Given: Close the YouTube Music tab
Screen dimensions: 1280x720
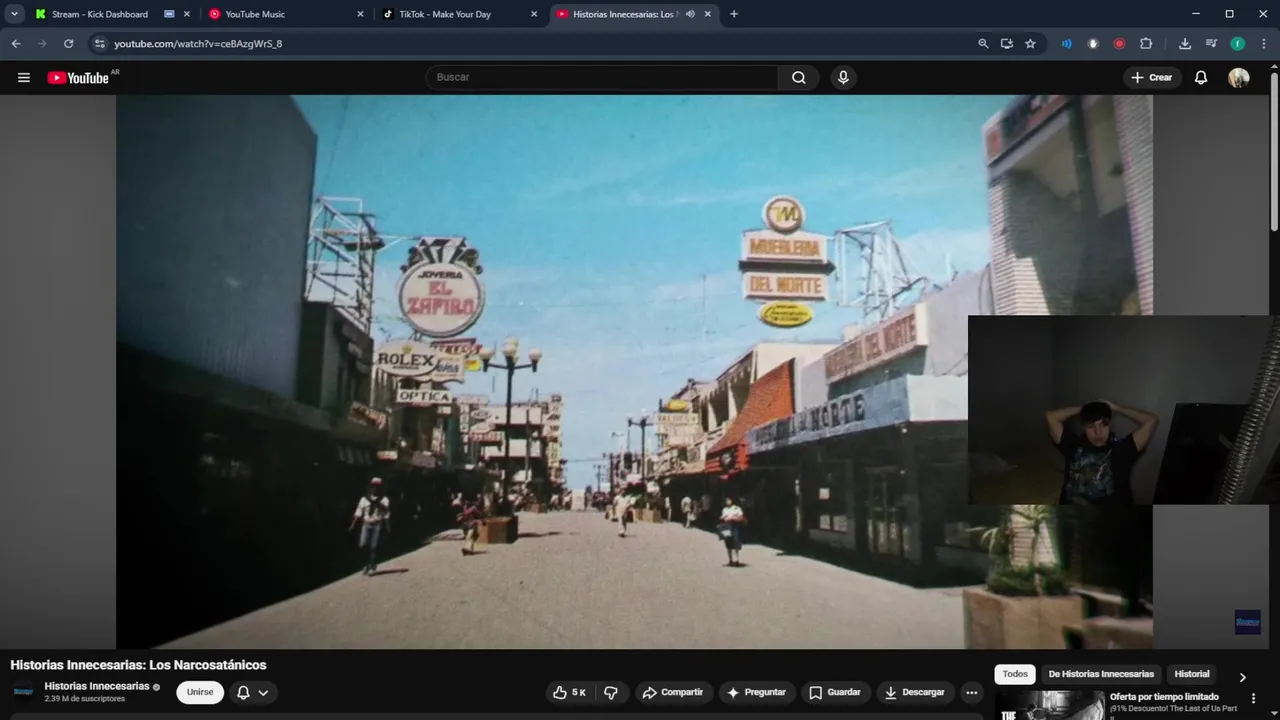Looking at the screenshot, I should 360,14.
